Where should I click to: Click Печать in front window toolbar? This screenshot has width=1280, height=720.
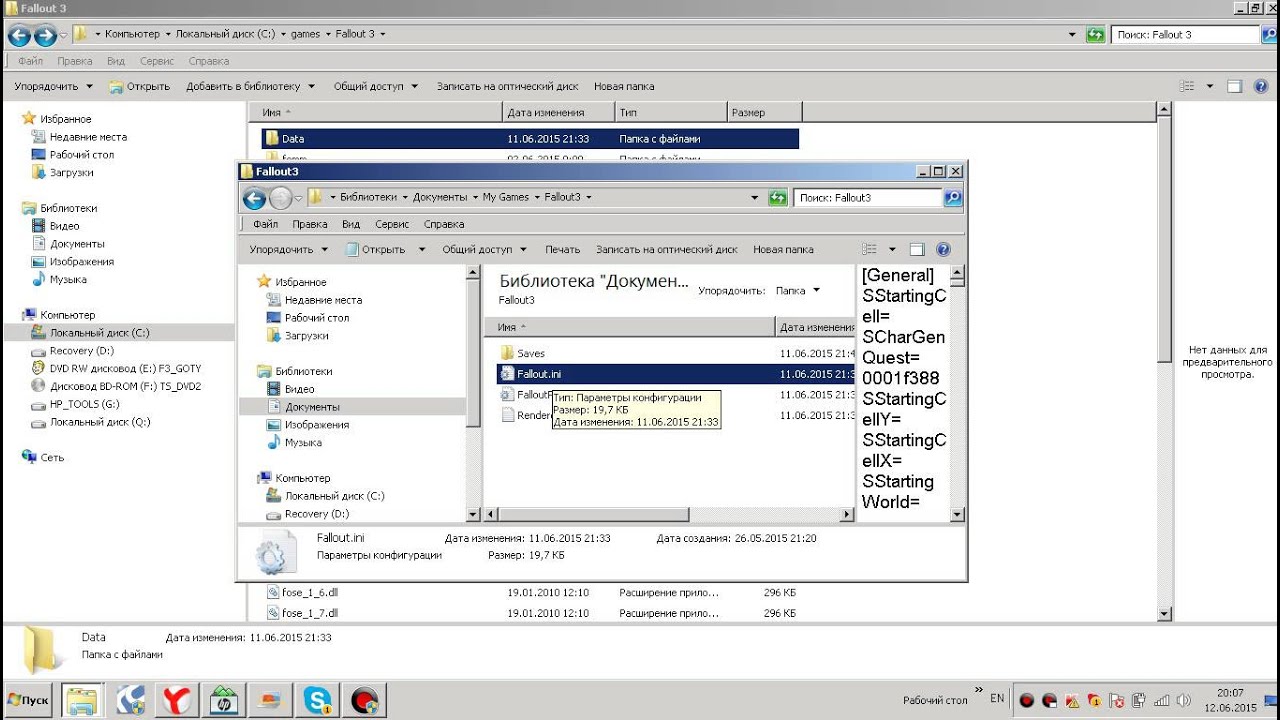562,249
